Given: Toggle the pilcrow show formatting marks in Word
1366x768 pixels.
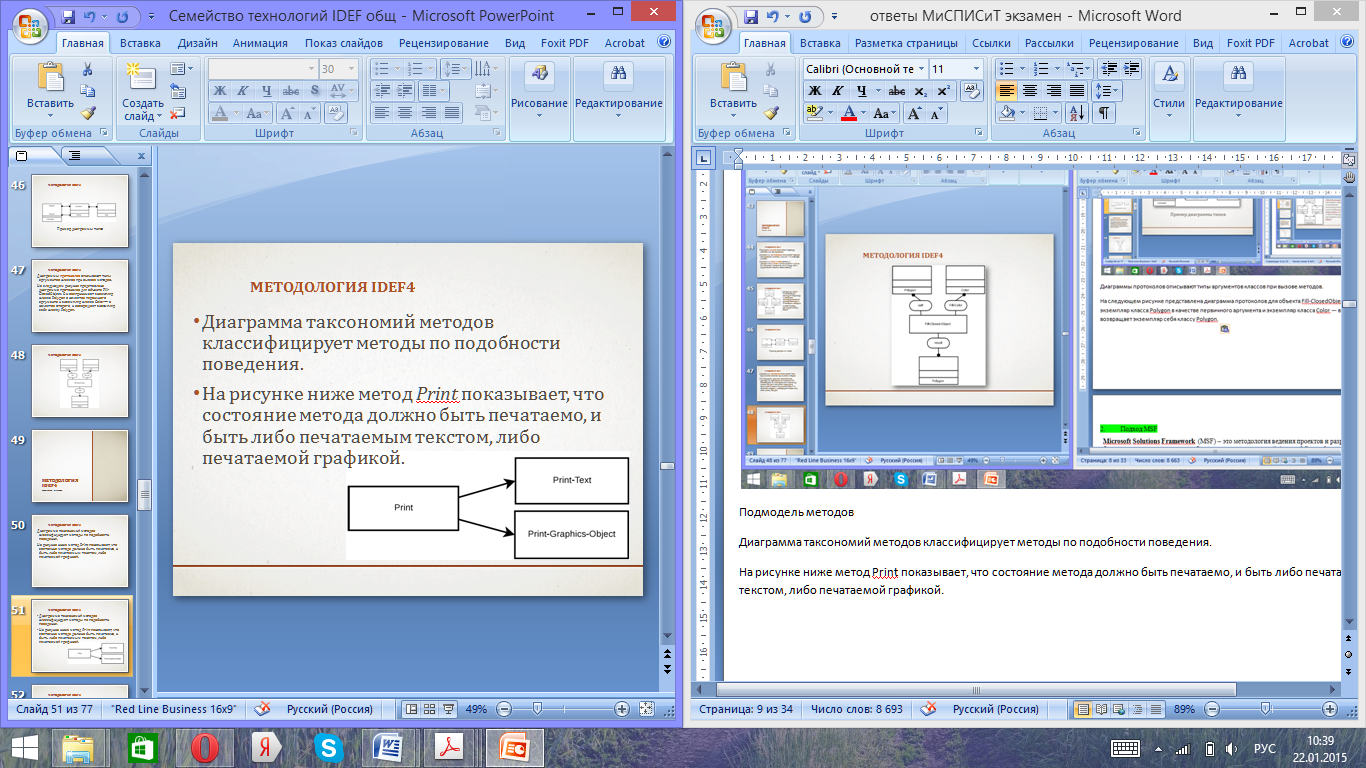Looking at the screenshot, I should (1104, 113).
